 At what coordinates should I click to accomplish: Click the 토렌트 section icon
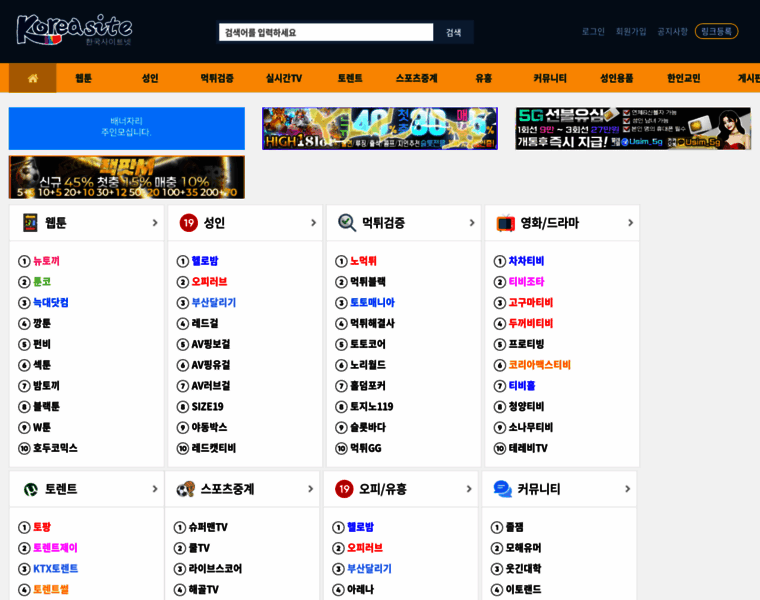[x=30, y=489]
